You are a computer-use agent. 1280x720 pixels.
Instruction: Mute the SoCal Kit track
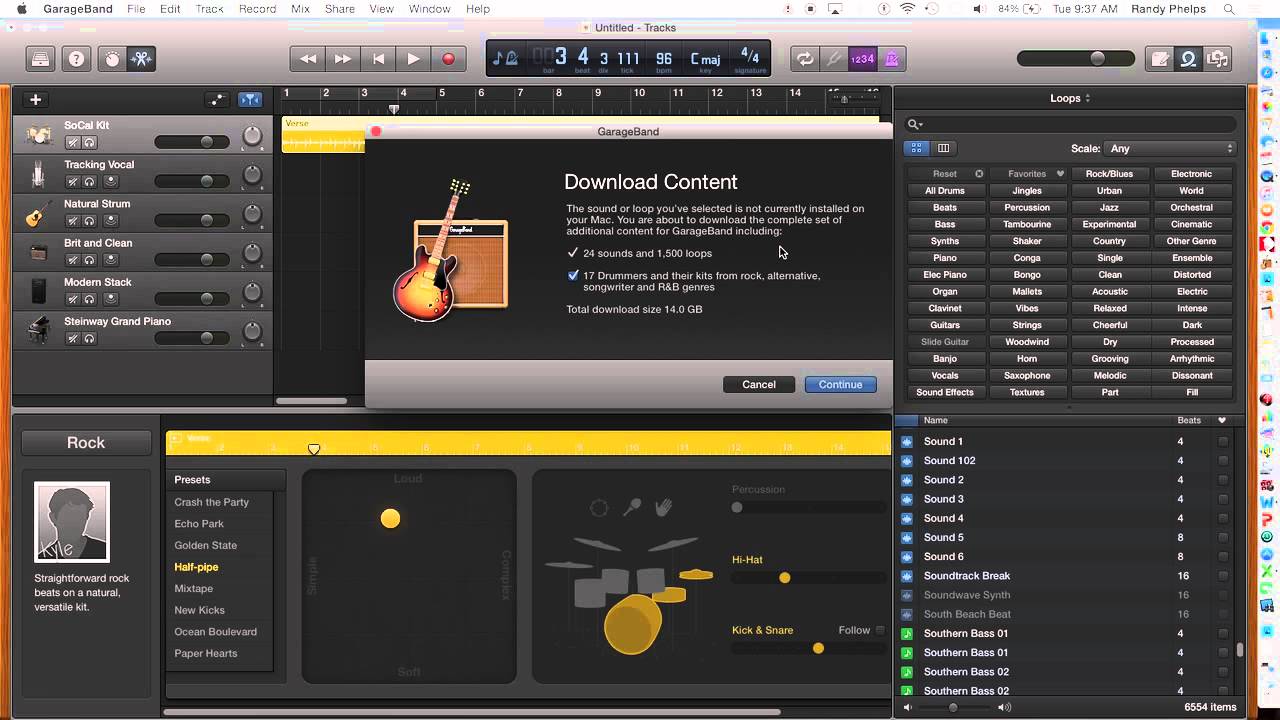coord(72,142)
